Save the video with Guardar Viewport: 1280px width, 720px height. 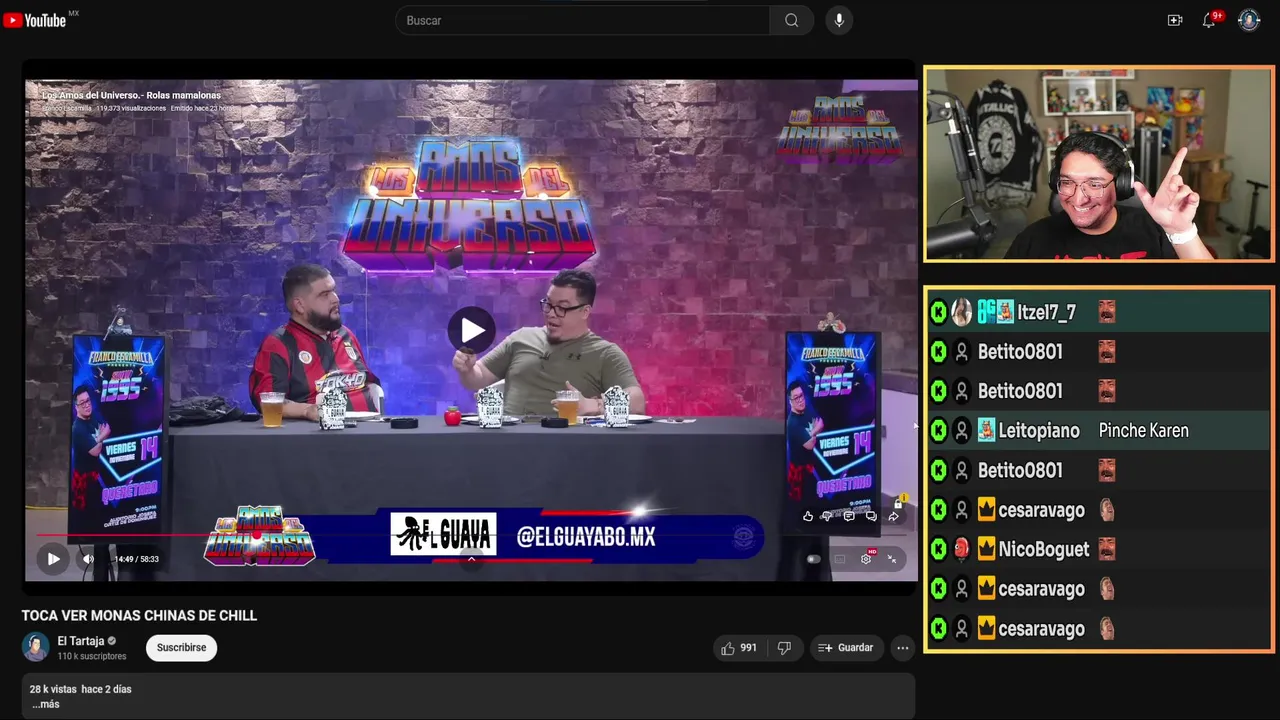pyautogui.click(x=846, y=648)
